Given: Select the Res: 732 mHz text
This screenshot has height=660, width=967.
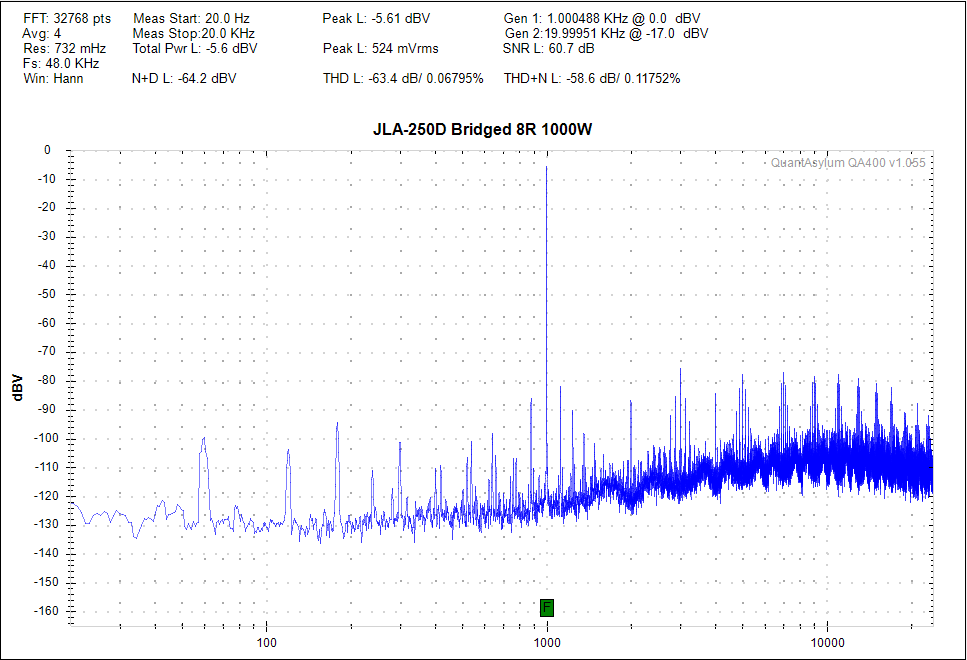Looking at the screenshot, I should [x=65, y=48].
